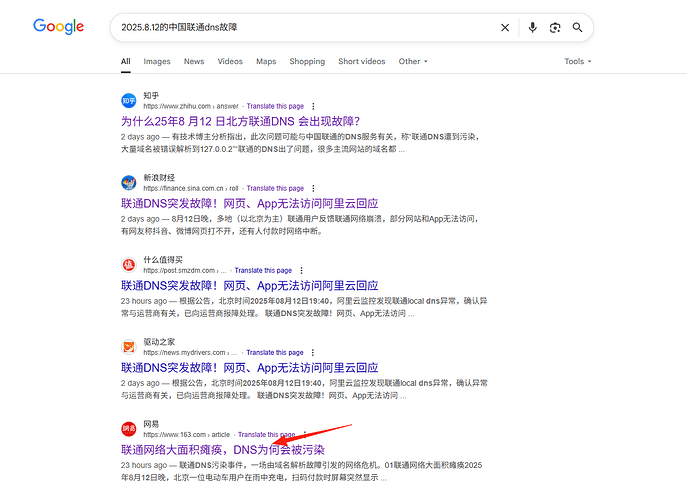Select Sina snippet starting '8月12日晚'
Image resolution: width=687 pixels, height=500 pixels.
click(301, 225)
